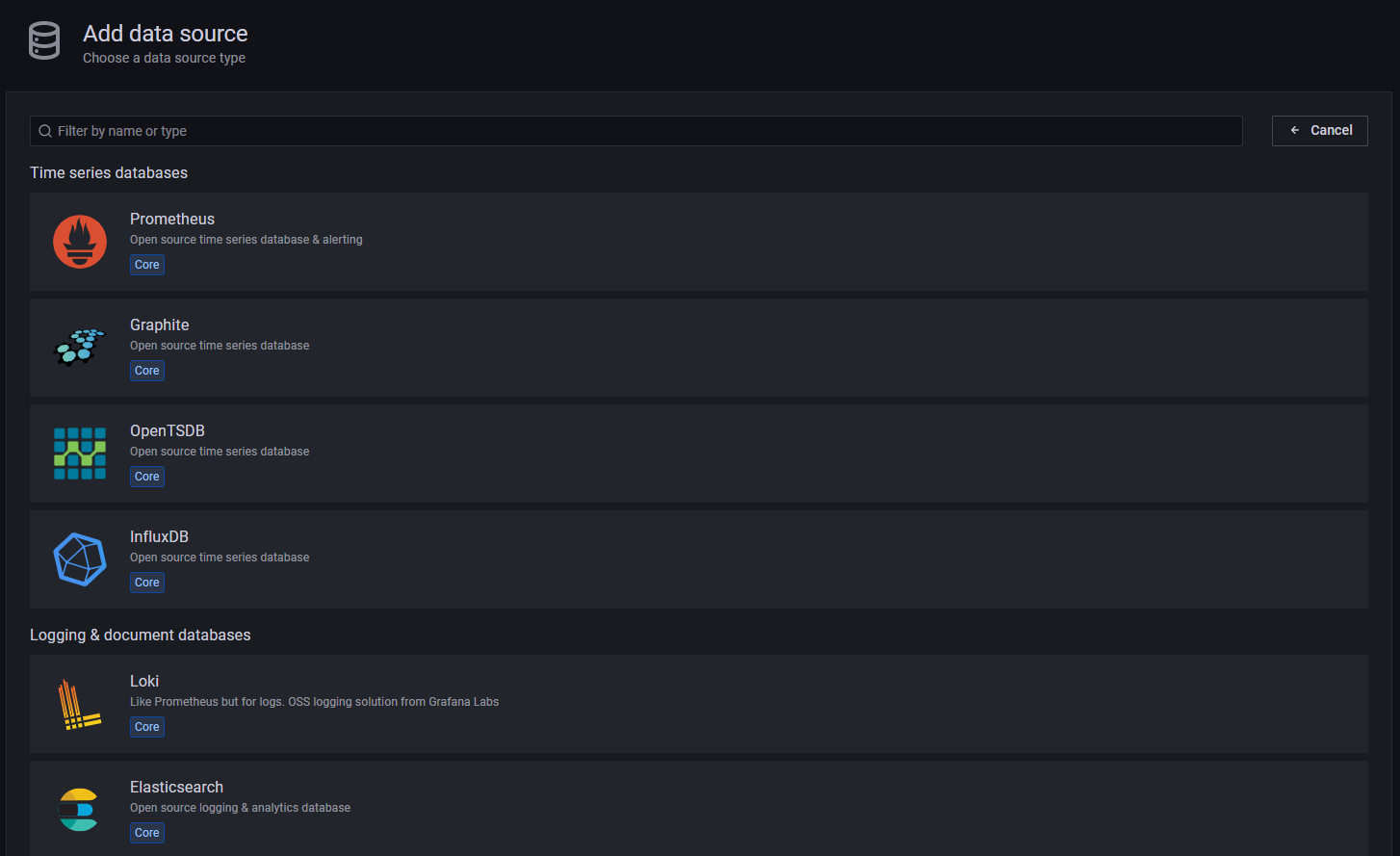Click the OpenTSDB grid logo icon

click(x=80, y=454)
